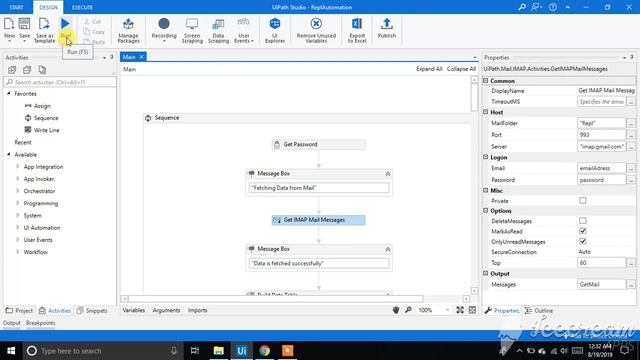Toggle the designer overview icon
Screen dimensions: 640x360
pos(472,310)
